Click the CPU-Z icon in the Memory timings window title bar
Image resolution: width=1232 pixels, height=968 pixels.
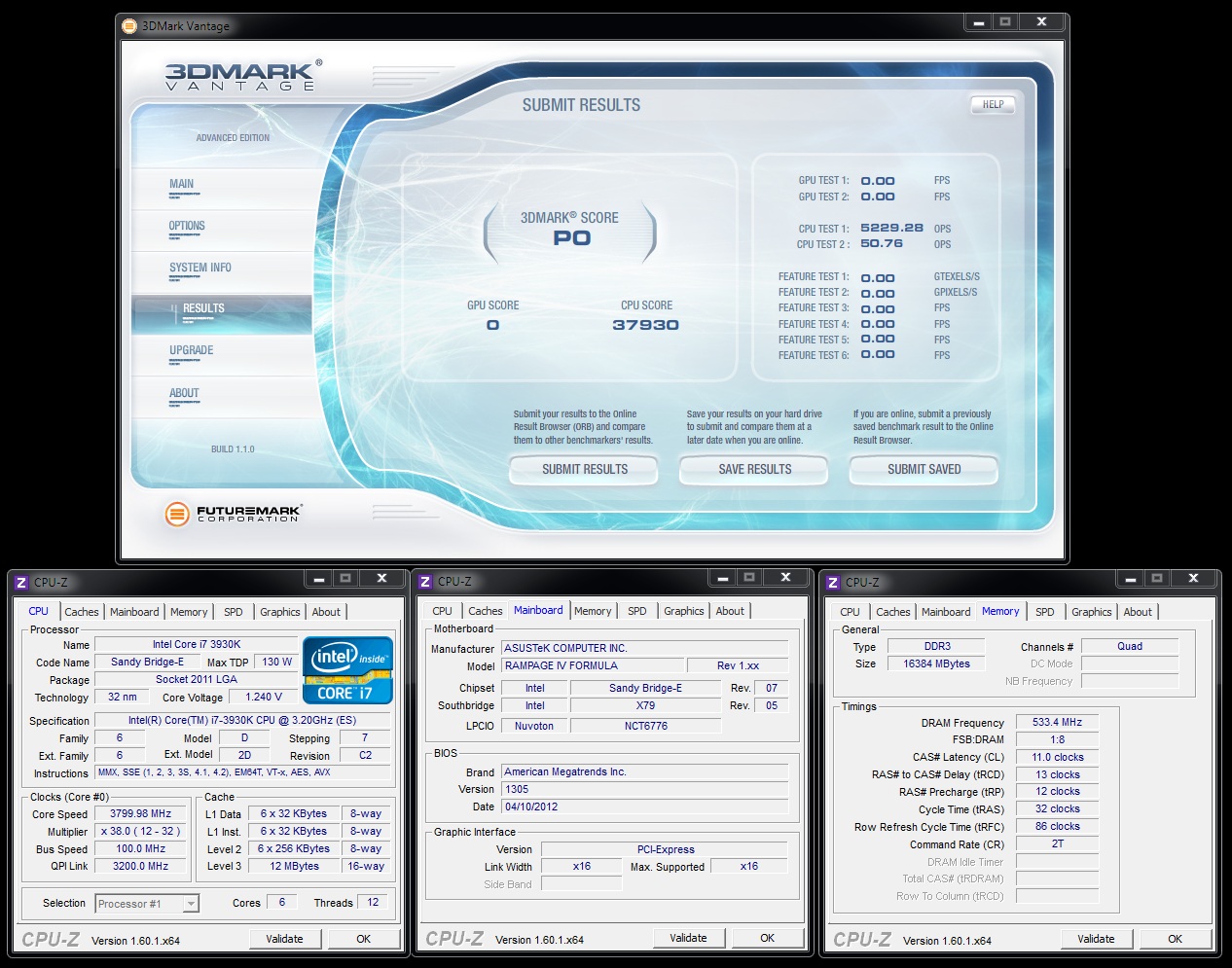[833, 582]
